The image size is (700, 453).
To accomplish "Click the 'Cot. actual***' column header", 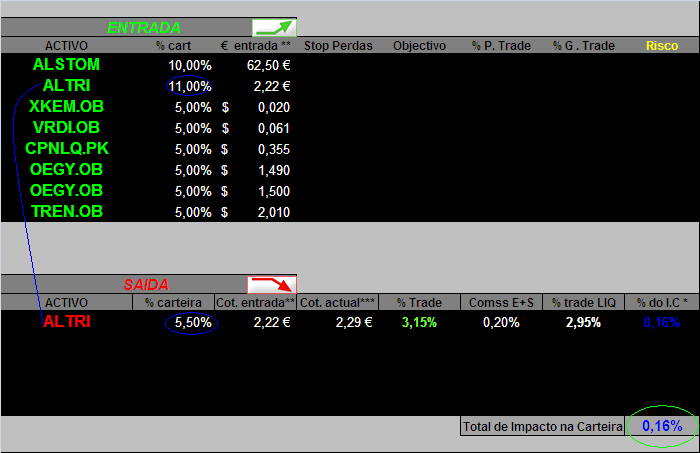I will pyautogui.click(x=338, y=303).
